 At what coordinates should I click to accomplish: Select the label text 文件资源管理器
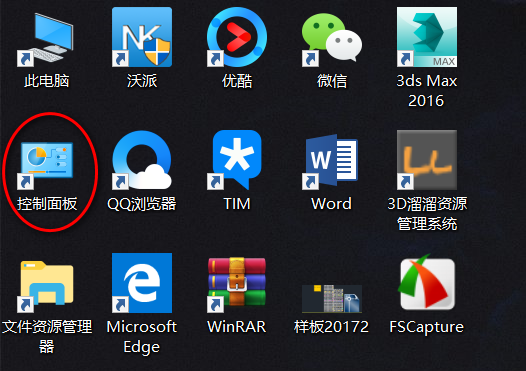click(47, 336)
